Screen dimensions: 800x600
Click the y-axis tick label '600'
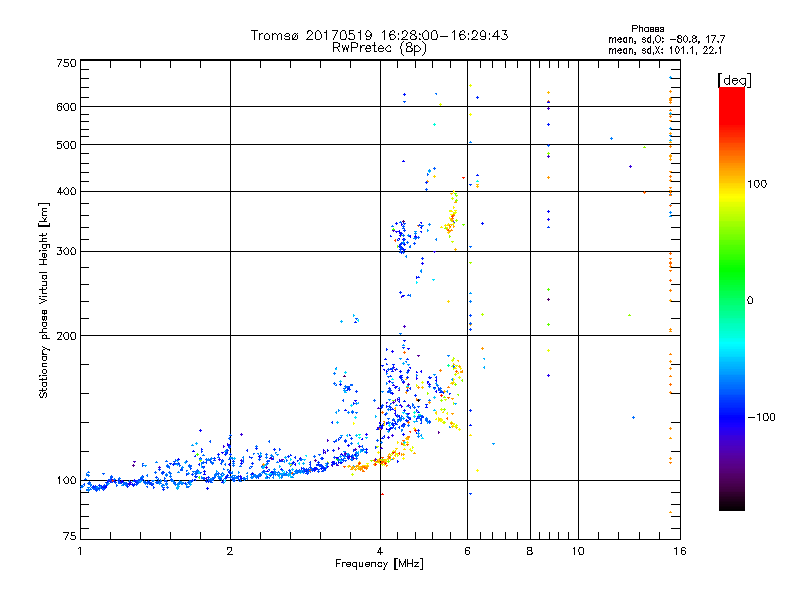click(x=66, y=107)
